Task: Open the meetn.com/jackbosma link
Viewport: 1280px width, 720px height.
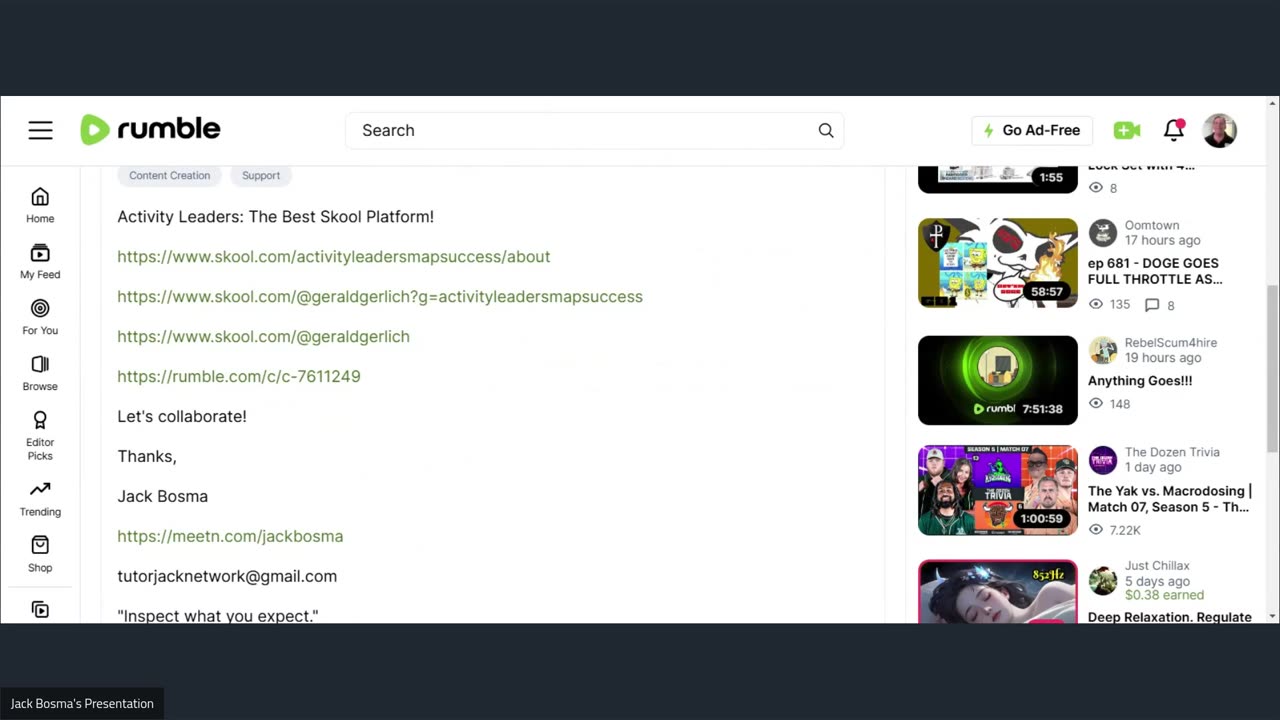Action: [x=230, y=536]
